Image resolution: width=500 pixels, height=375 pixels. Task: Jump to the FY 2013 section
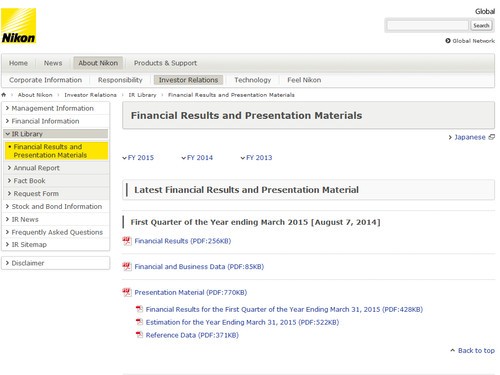pos(256,158)
